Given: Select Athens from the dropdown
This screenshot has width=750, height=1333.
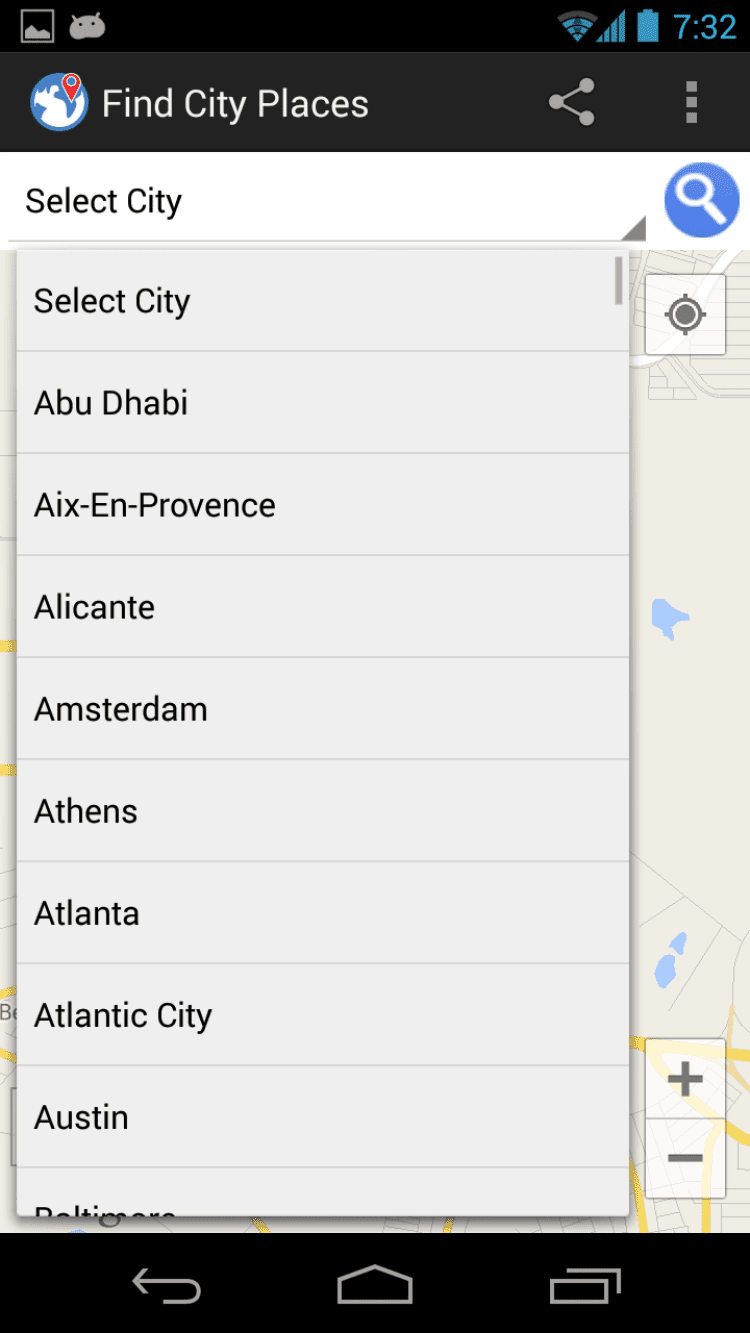Looking at the screenshot, I should point(322,811).
